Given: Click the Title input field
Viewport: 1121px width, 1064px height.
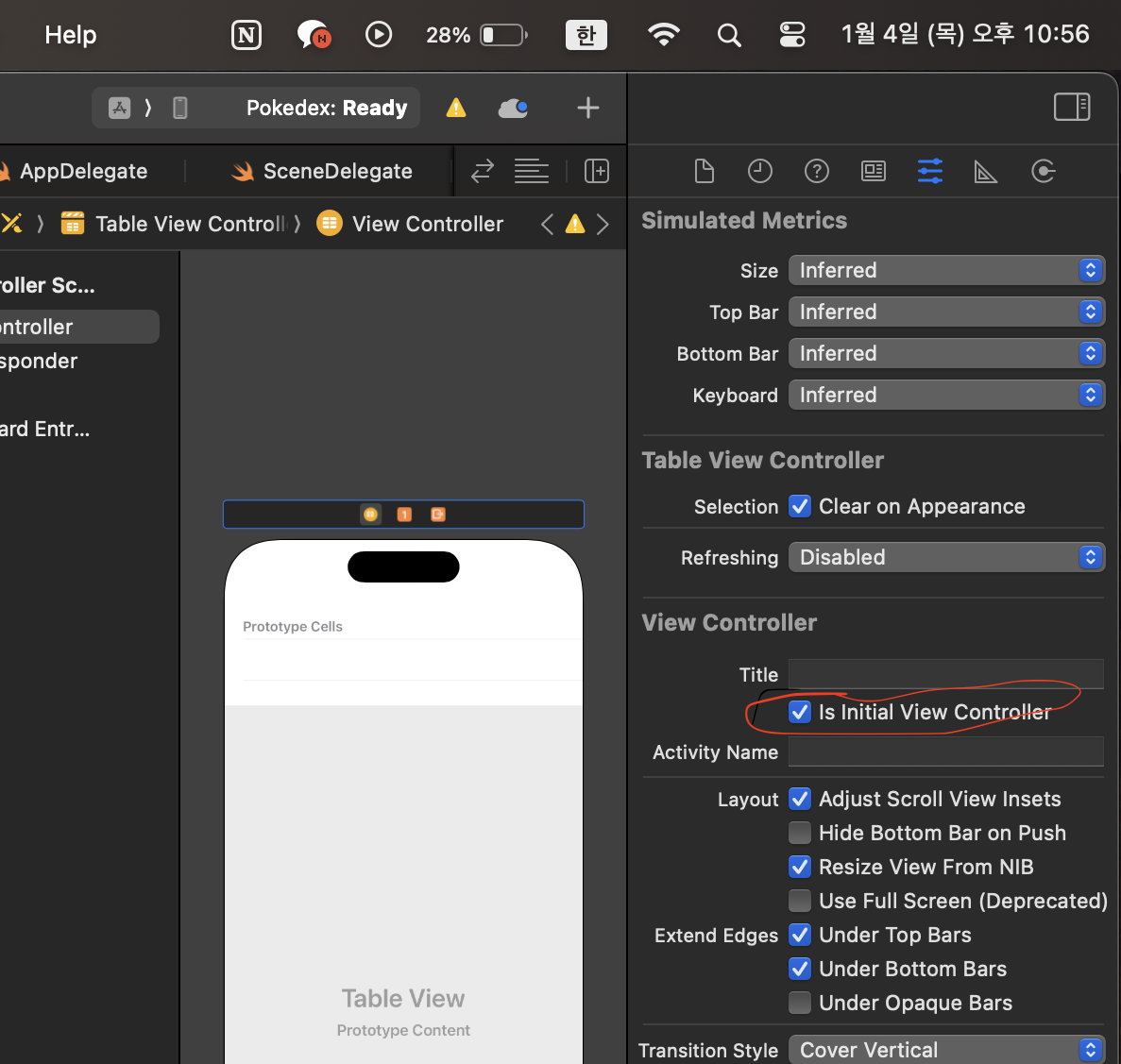Looking at the screenshot, I should (946, 674).
